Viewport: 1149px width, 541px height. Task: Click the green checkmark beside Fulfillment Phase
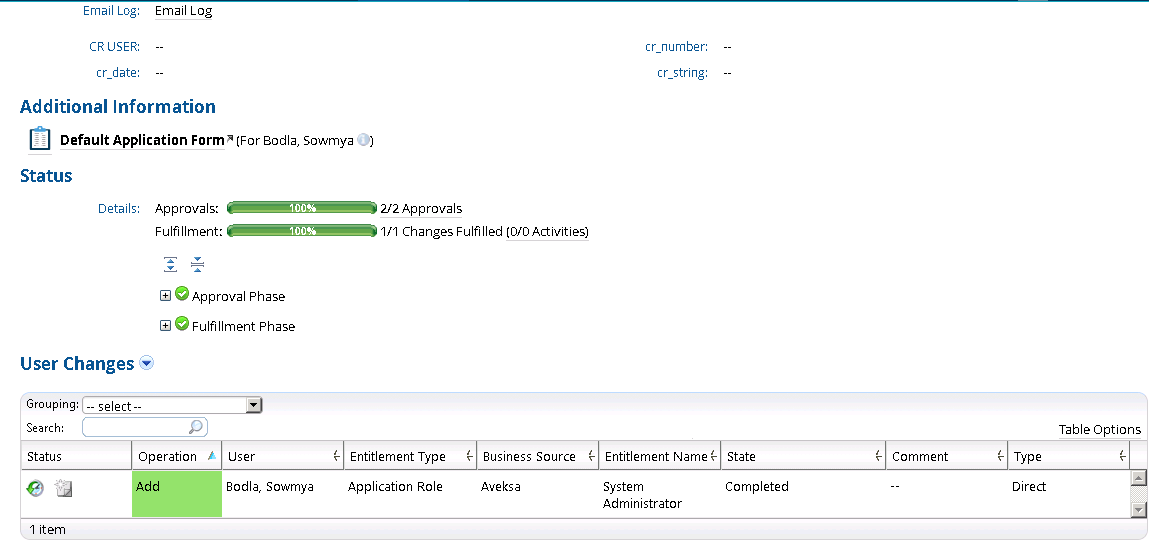[x=182, y=325]
